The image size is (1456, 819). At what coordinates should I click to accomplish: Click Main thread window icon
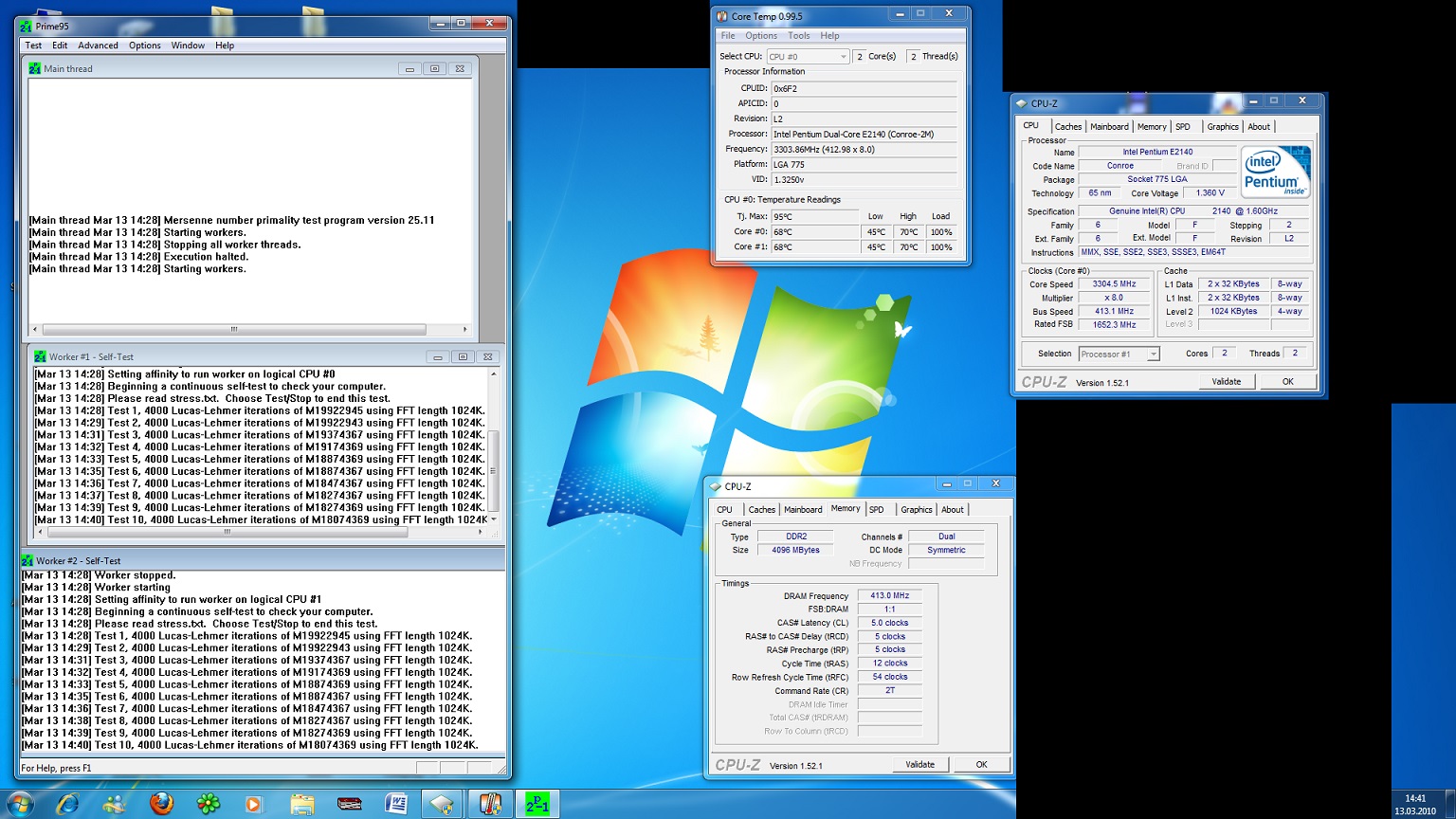(34, 68)
